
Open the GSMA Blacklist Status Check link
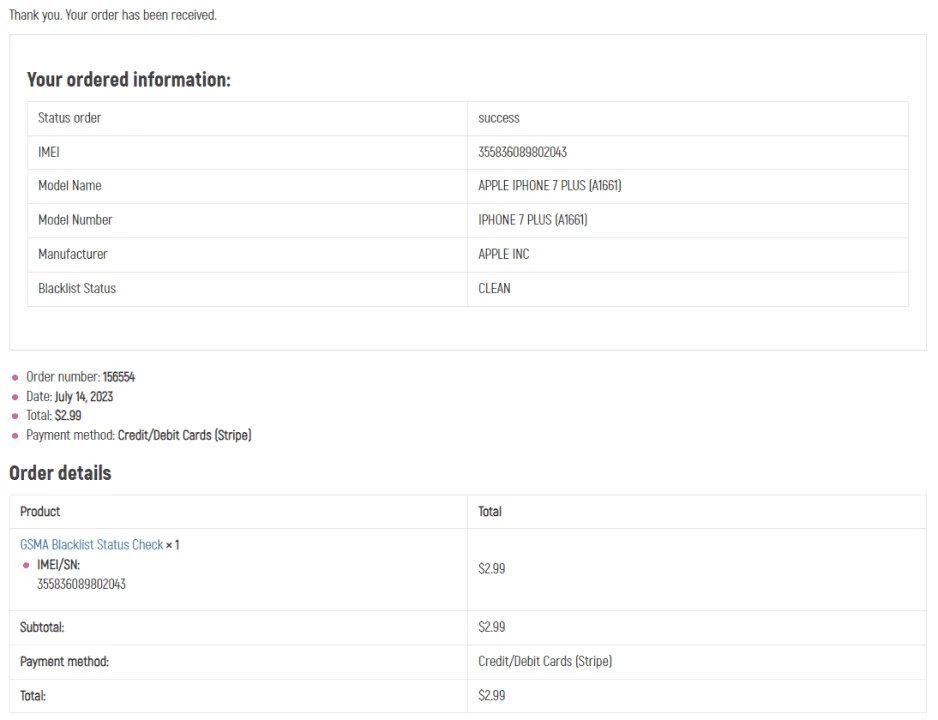pos(92,545)
